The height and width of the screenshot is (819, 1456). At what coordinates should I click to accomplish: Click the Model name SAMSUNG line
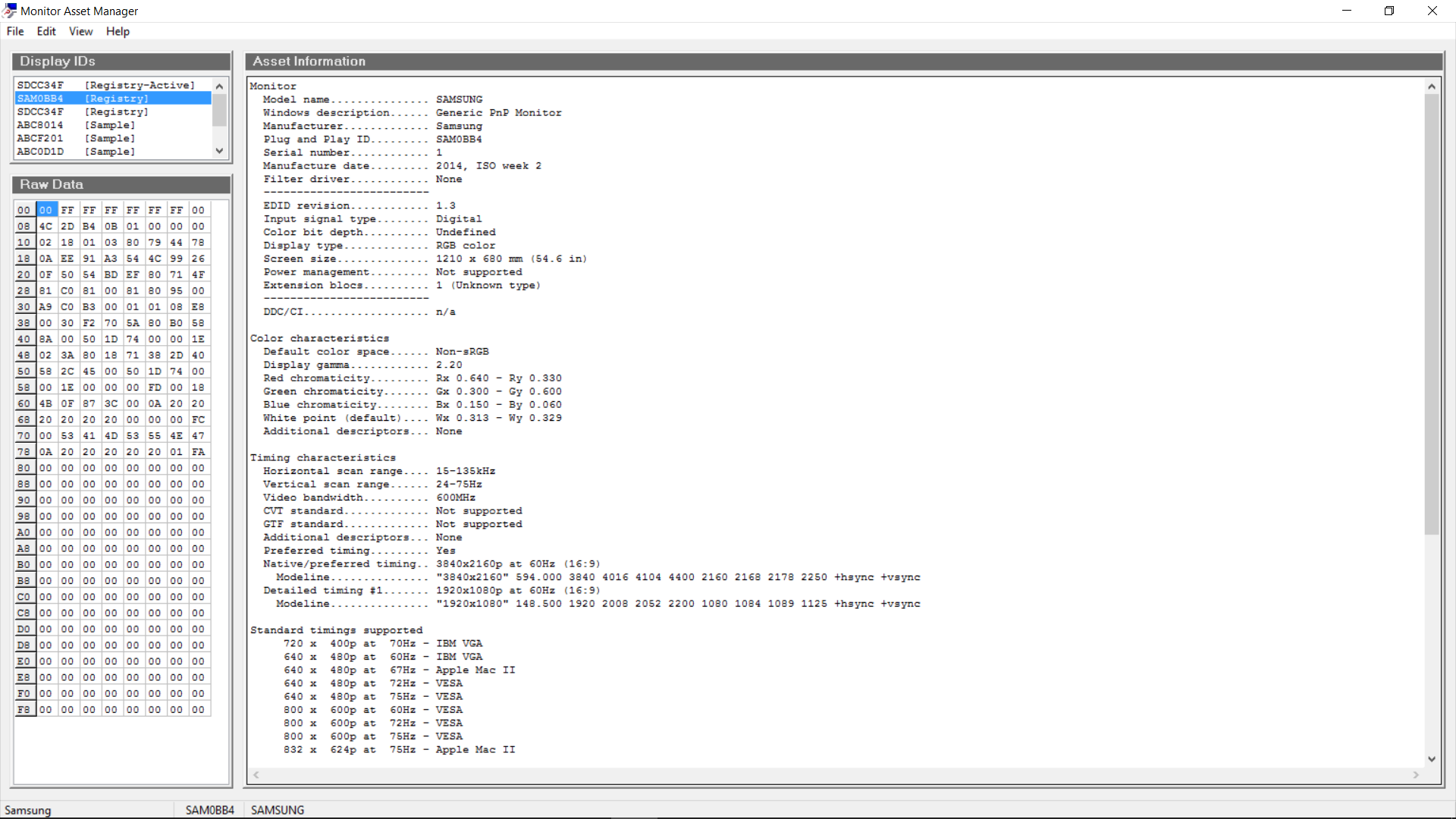tap(372, 99)
